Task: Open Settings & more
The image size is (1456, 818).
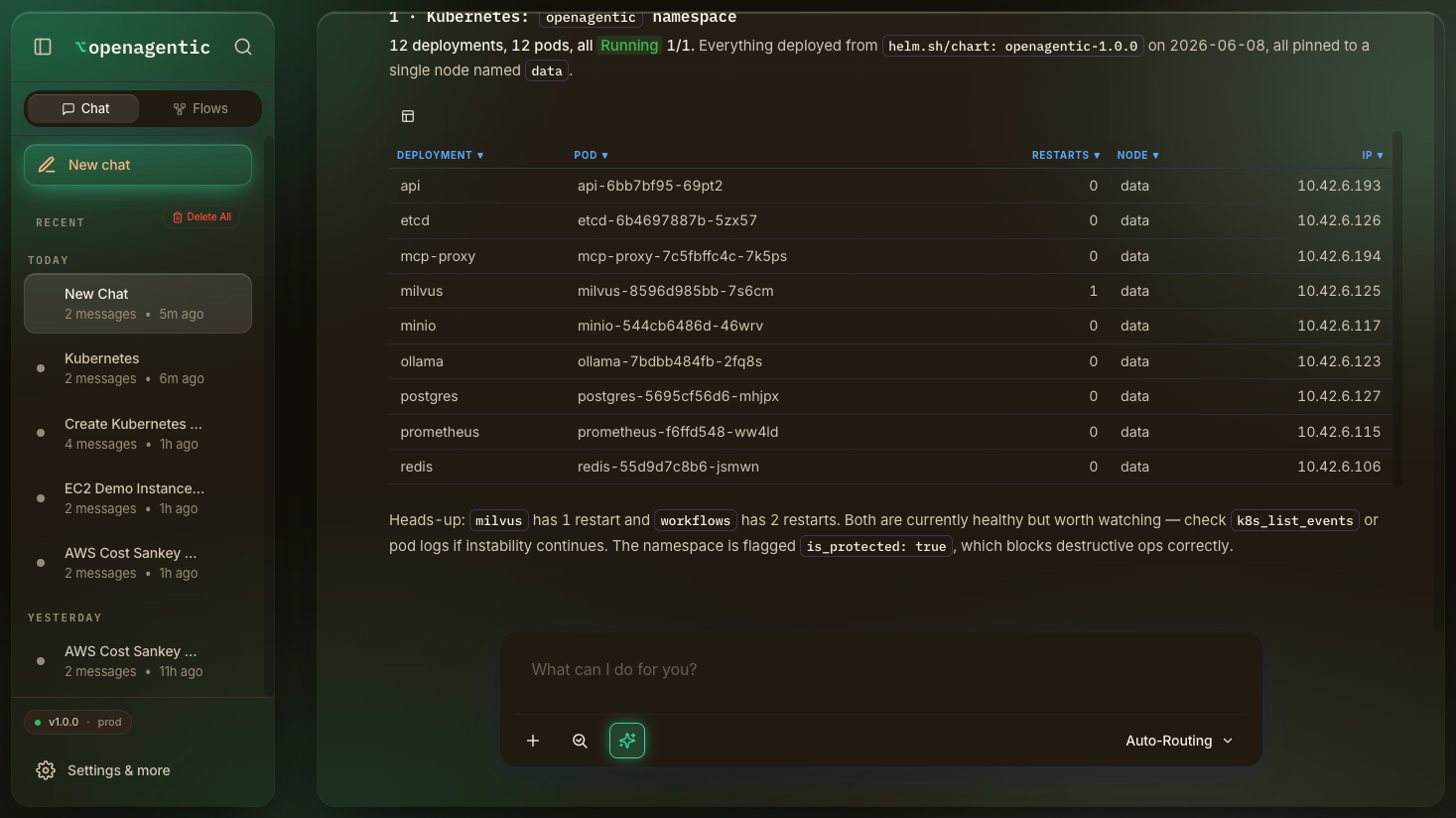Action: click(103, 770)
